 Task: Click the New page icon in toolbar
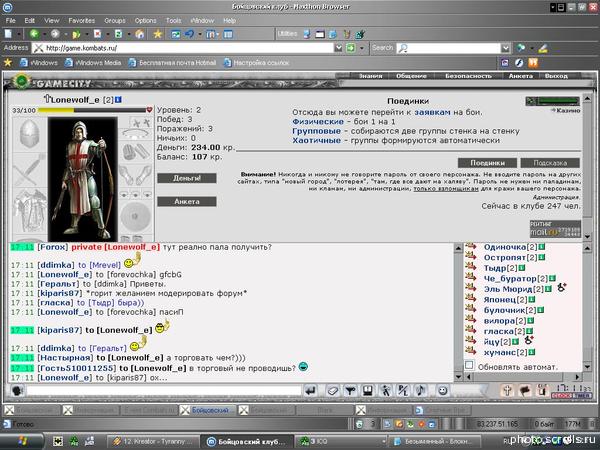8,34
